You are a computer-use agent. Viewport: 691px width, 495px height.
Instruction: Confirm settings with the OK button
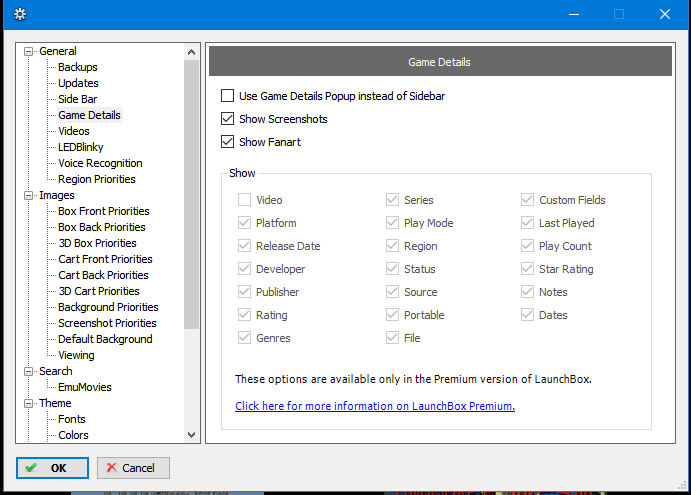coord(52,468)
